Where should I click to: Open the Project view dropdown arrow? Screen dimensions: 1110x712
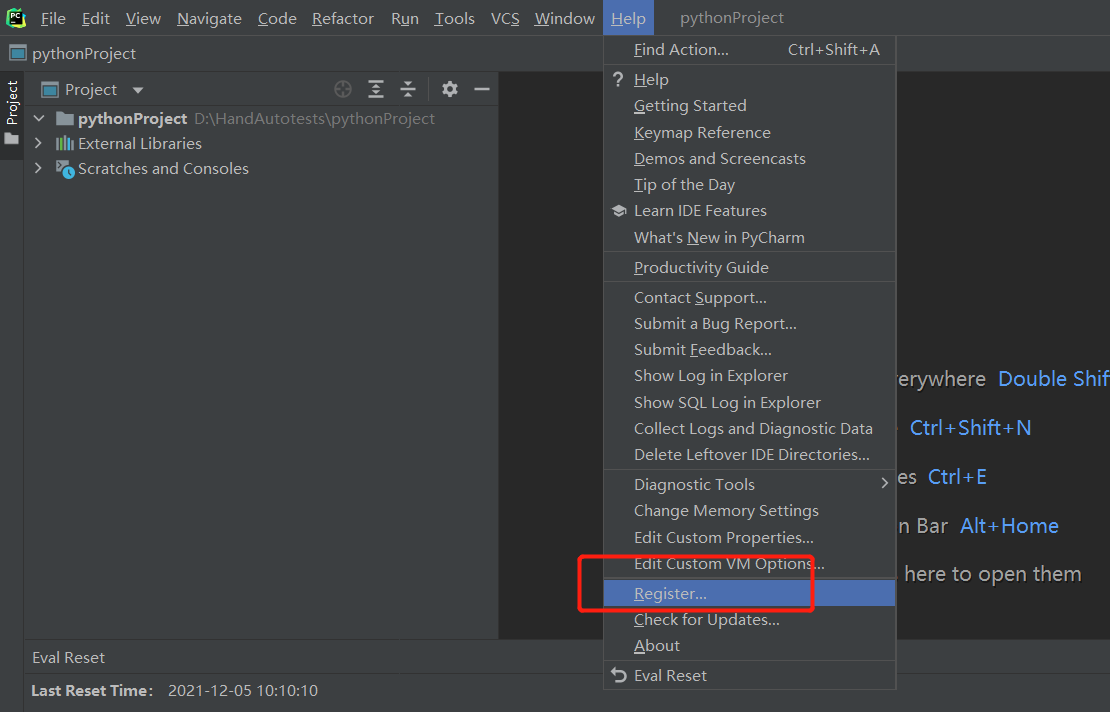(x=137, y=91)
